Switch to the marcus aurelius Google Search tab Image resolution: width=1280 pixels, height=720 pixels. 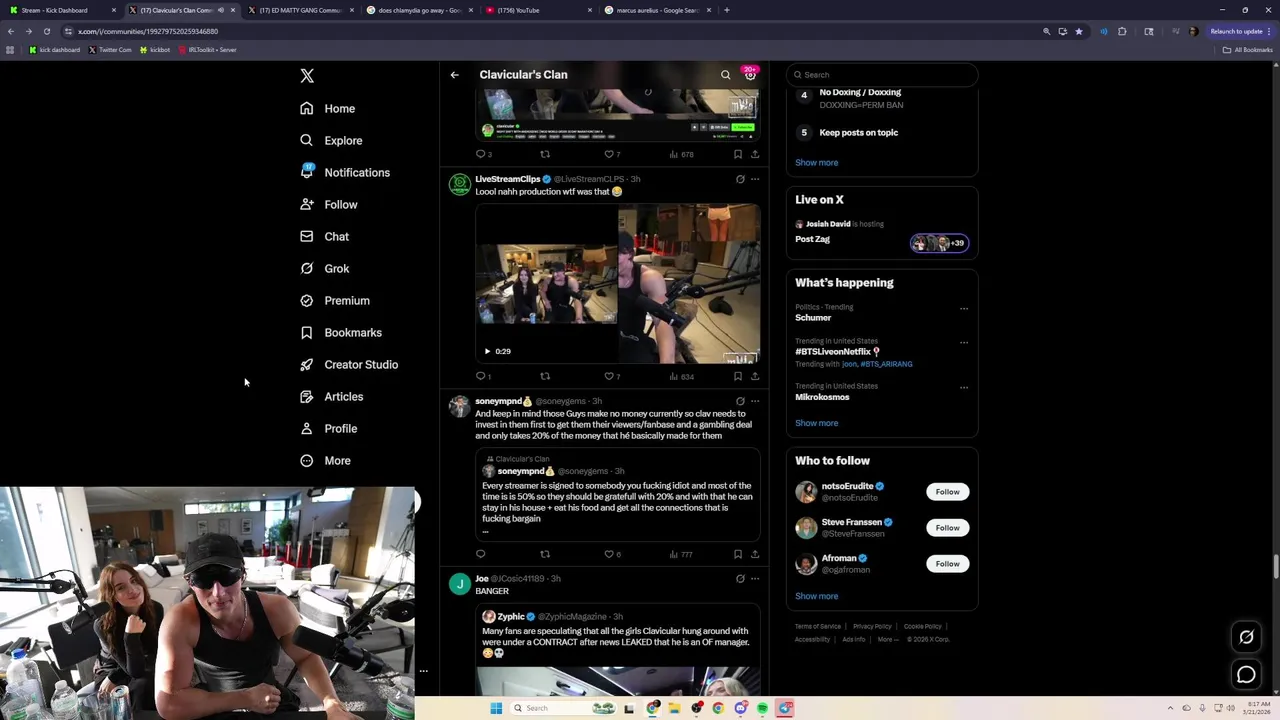[657, 10]
